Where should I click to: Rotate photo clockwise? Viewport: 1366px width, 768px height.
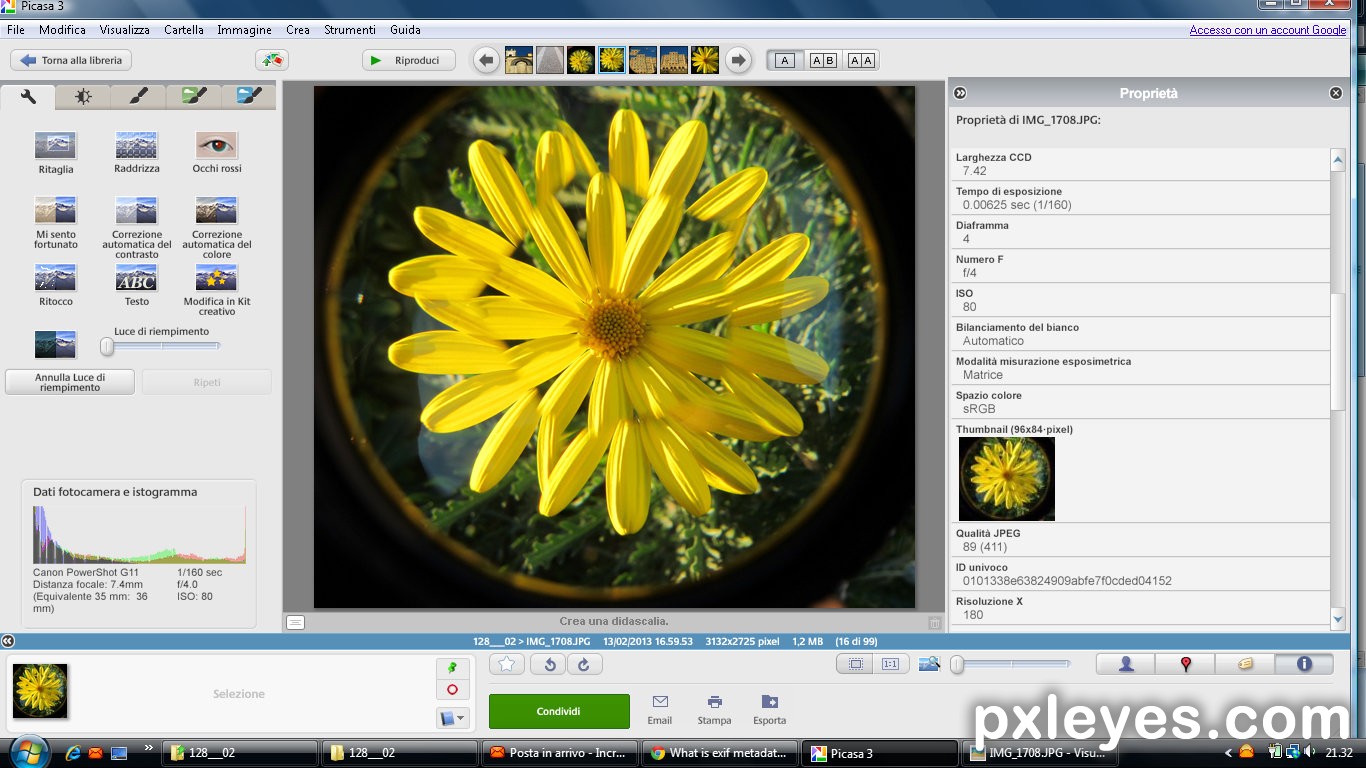584,664
